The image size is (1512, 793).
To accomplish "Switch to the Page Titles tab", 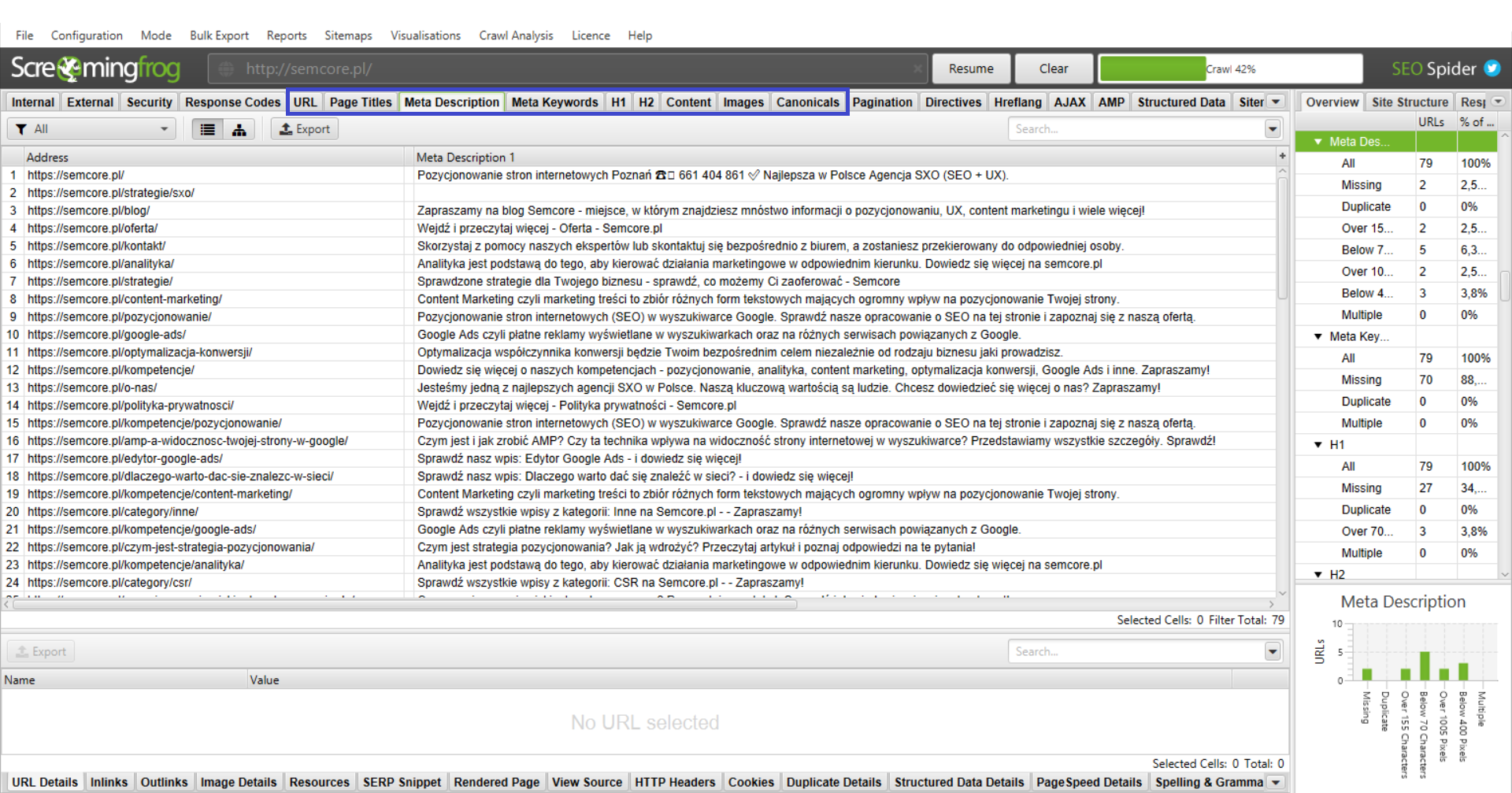I will [x=361, y=102].
